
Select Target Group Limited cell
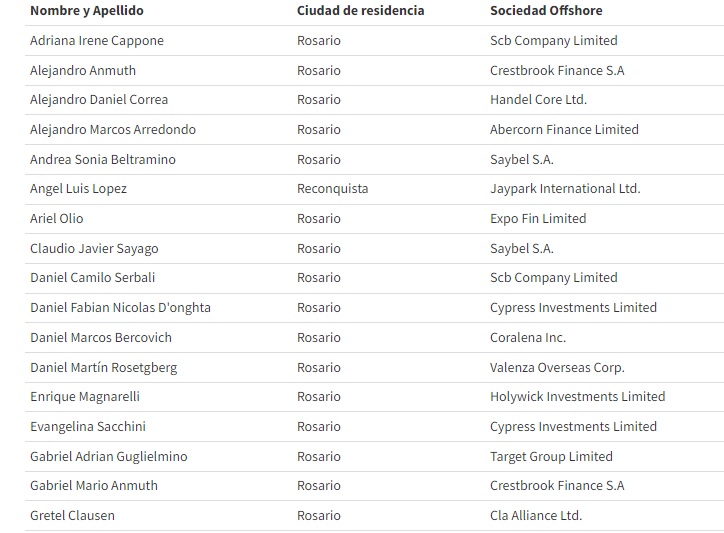(551, 457)
